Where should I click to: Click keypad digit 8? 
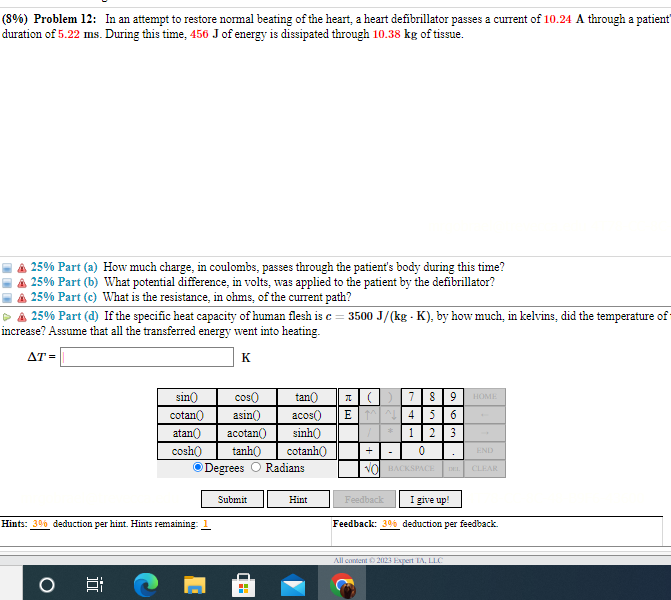(432, 397)
